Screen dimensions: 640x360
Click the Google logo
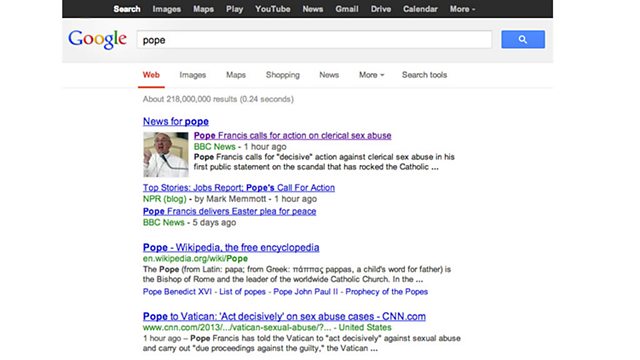click(97, 40)
